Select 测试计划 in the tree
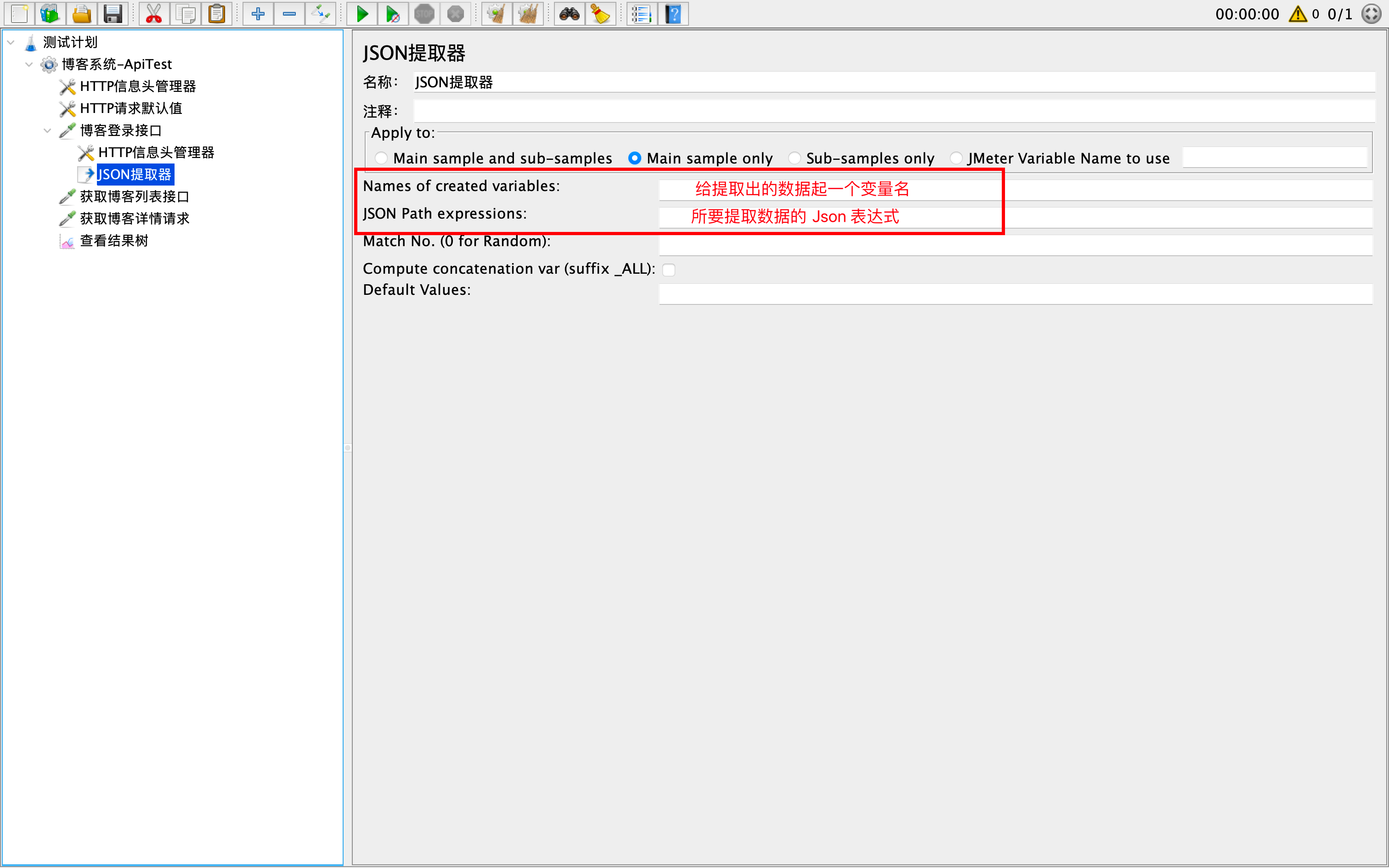Viewport: 1389px width, 868px height. 70,42
